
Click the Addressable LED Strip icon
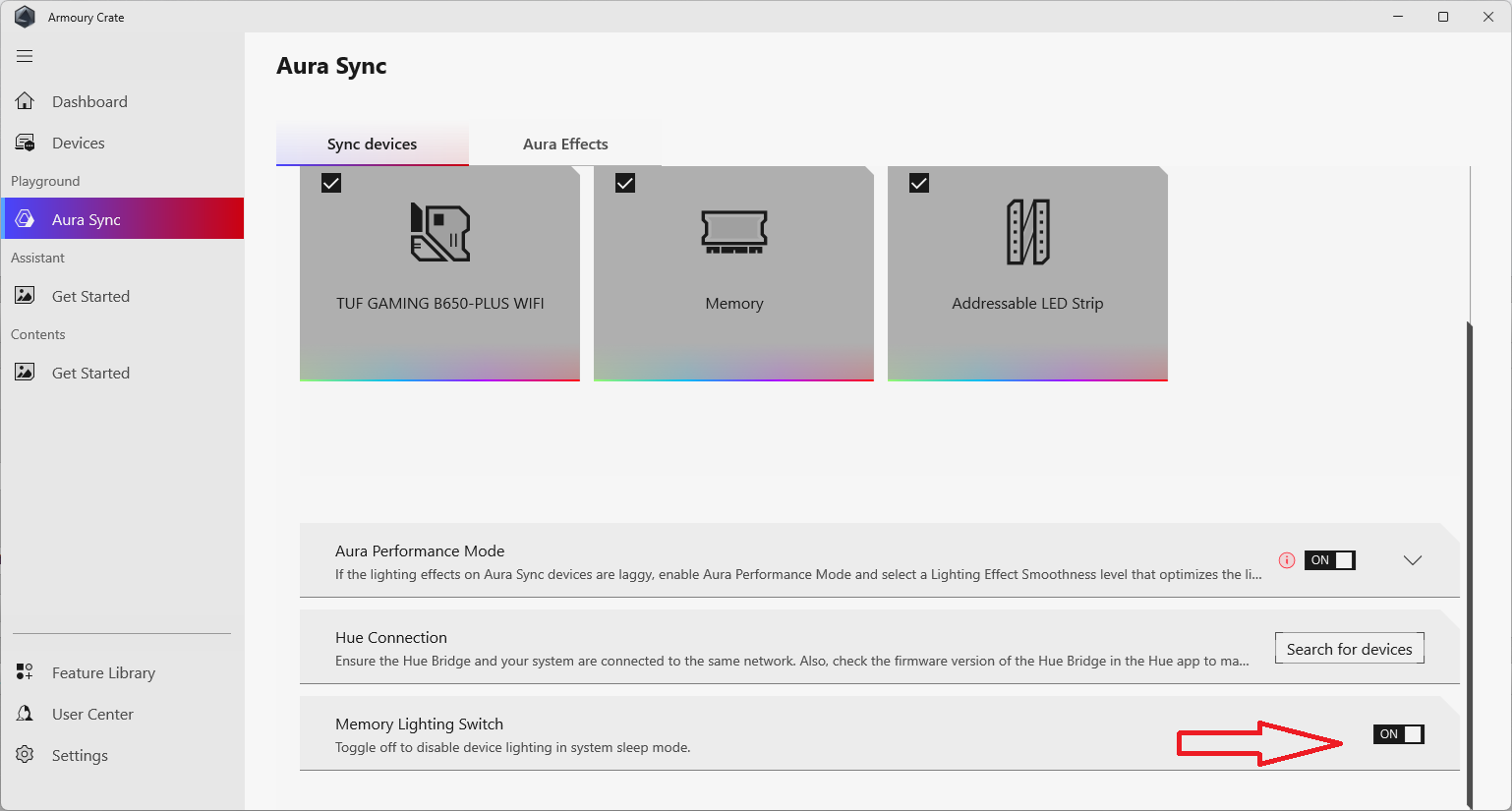coord(1028,232)
